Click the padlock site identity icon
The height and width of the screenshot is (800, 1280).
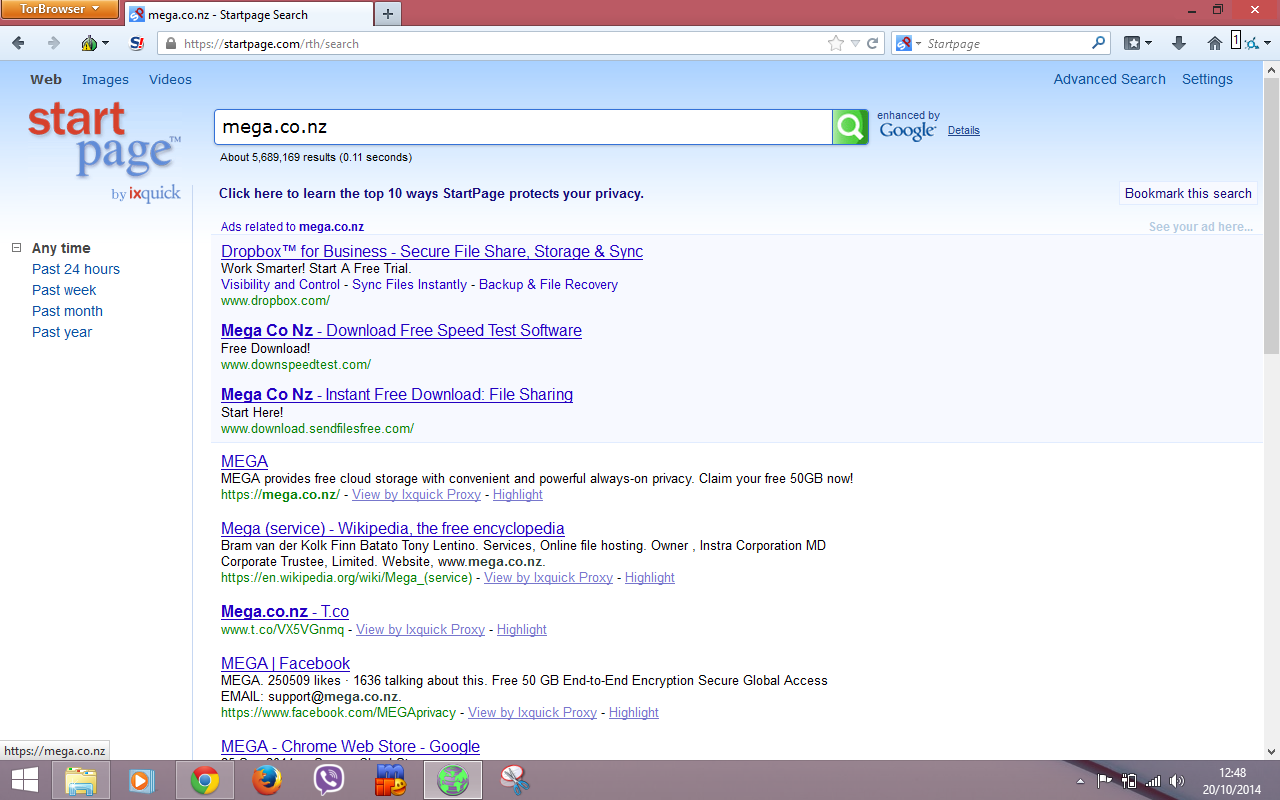point(171,43)
